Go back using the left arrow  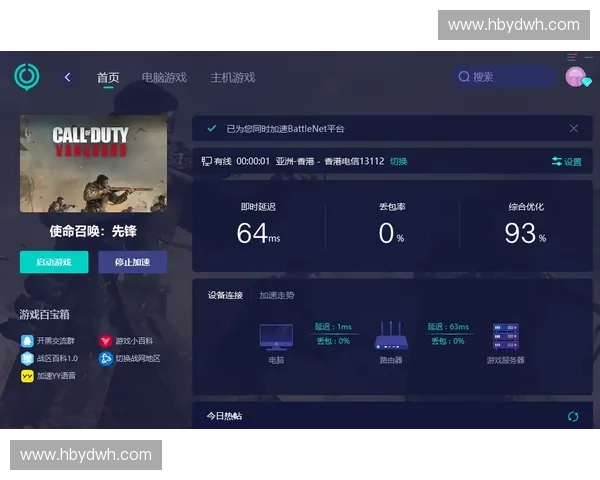click(68, 77)
